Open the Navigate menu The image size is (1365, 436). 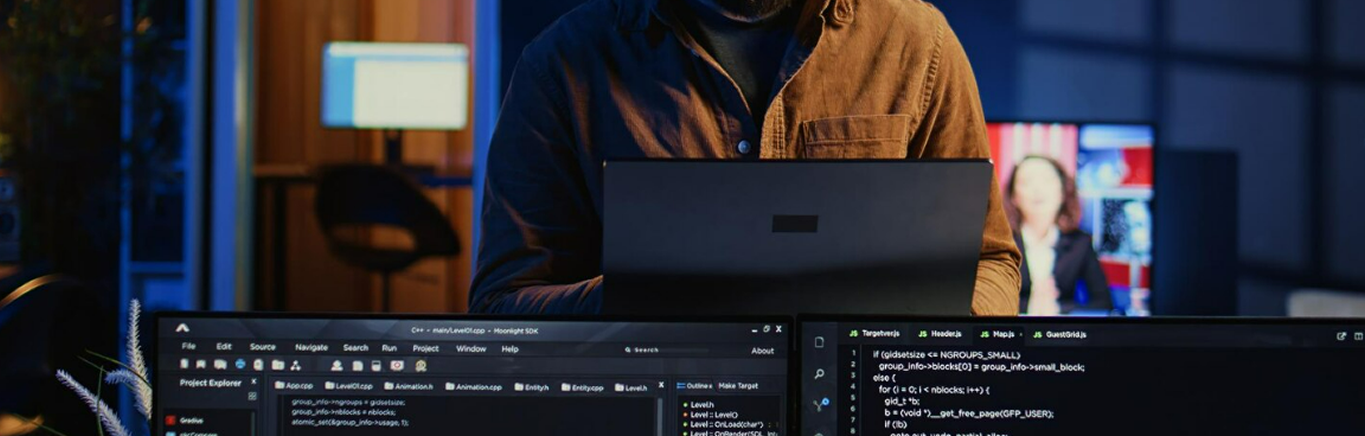coord(312,347)
